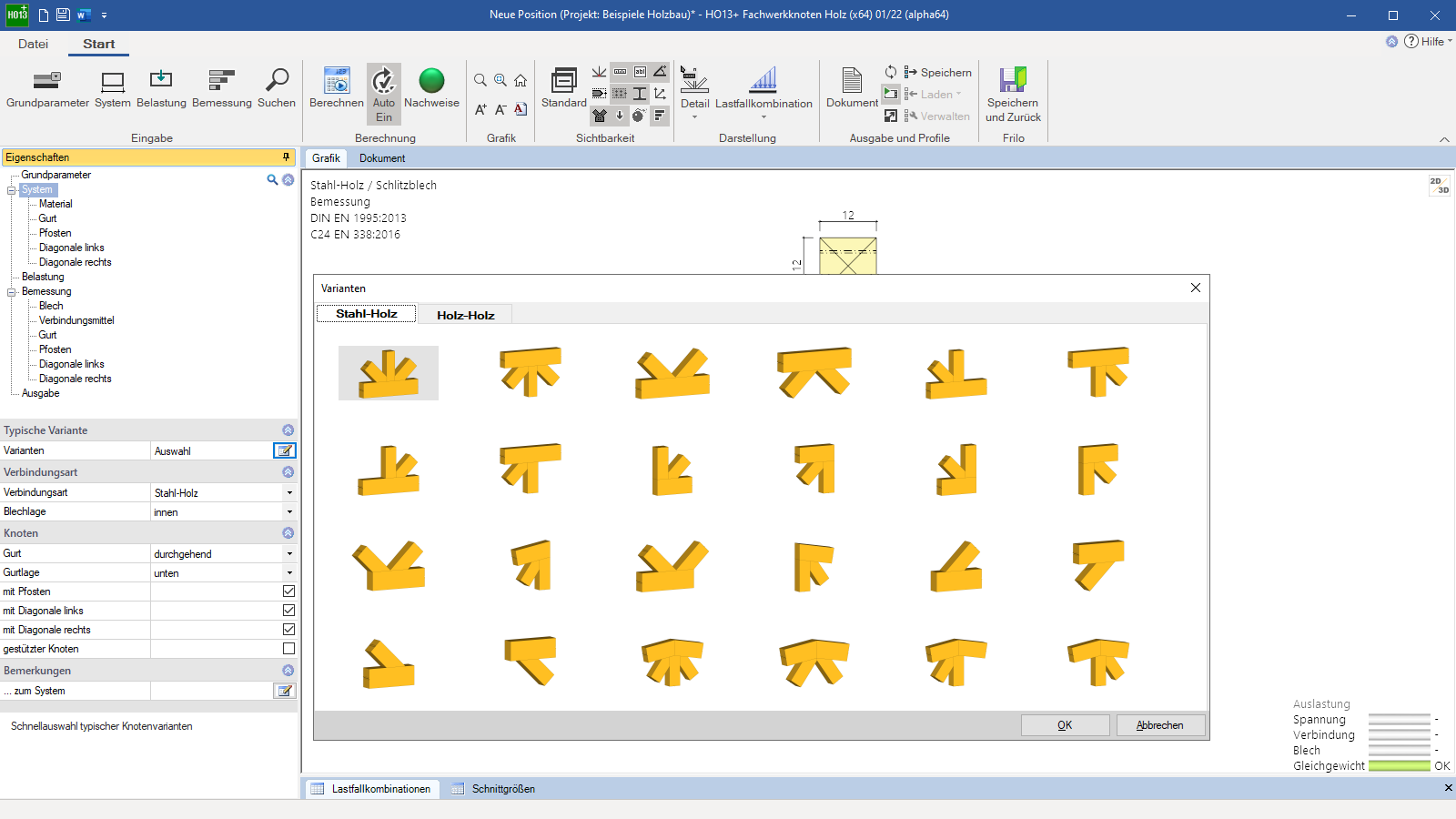Open the Nachweise green status button
The image size is (1456, 819).
431,89
